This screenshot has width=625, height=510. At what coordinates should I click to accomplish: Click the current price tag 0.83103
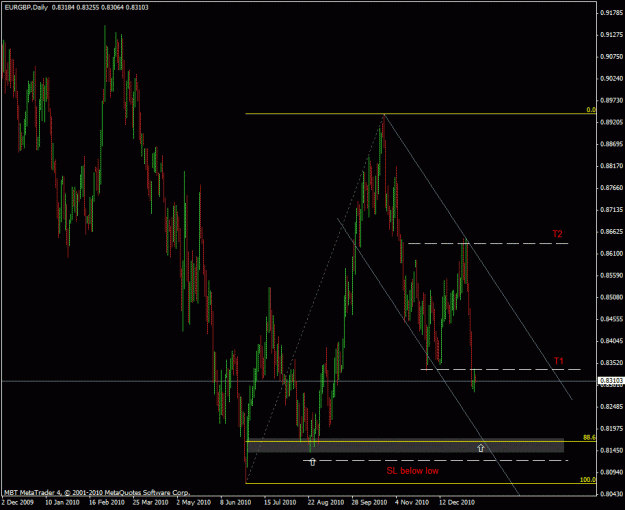611,381
